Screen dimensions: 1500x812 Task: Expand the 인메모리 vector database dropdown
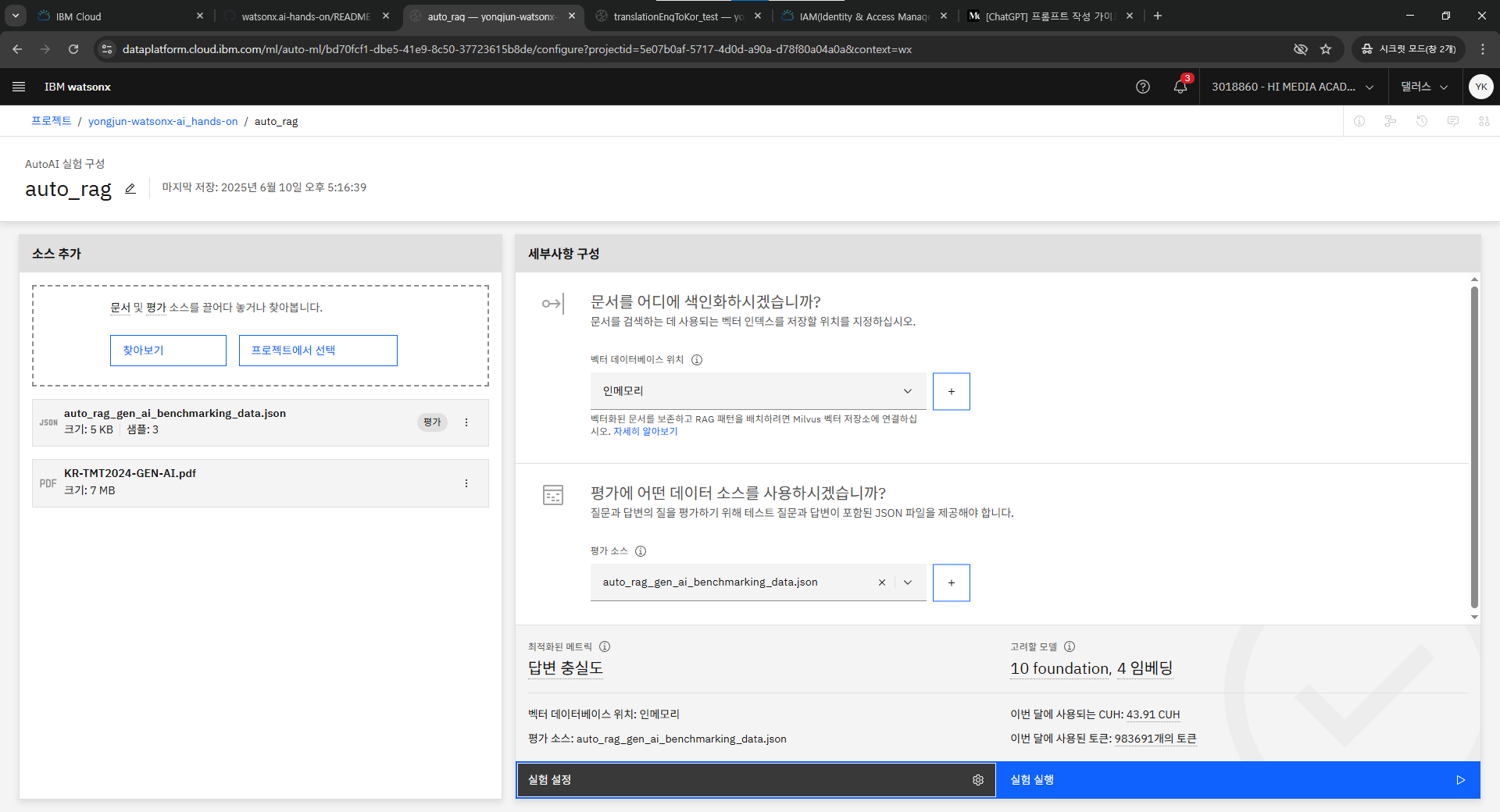[759, 391]
